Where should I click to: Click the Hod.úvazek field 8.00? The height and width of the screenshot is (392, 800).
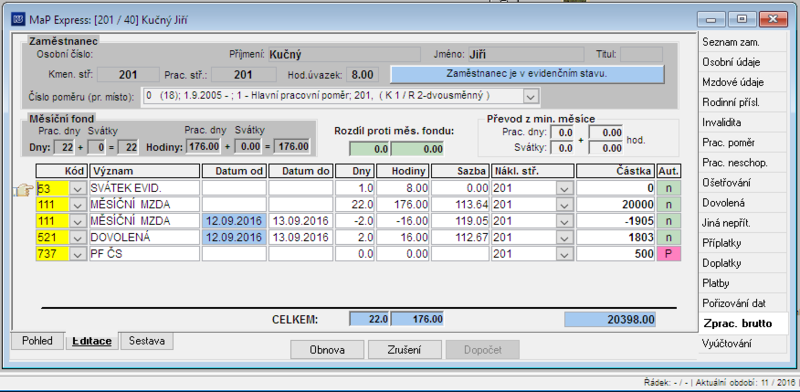(362, 75)
